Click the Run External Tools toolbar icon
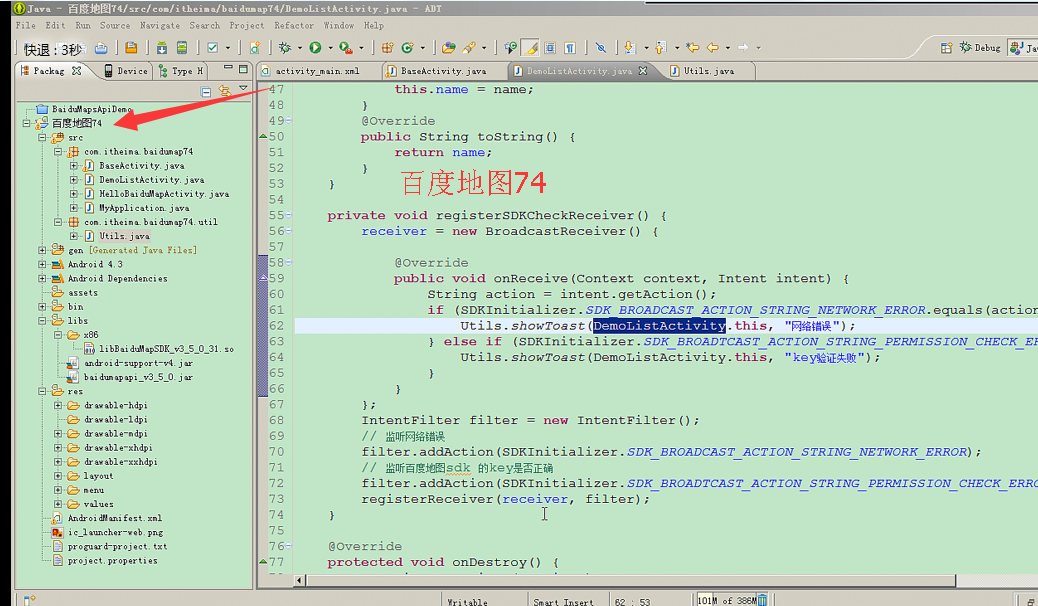Image resolution: width=1038 pixels, height=606 pixels. [x=345, y=48]
